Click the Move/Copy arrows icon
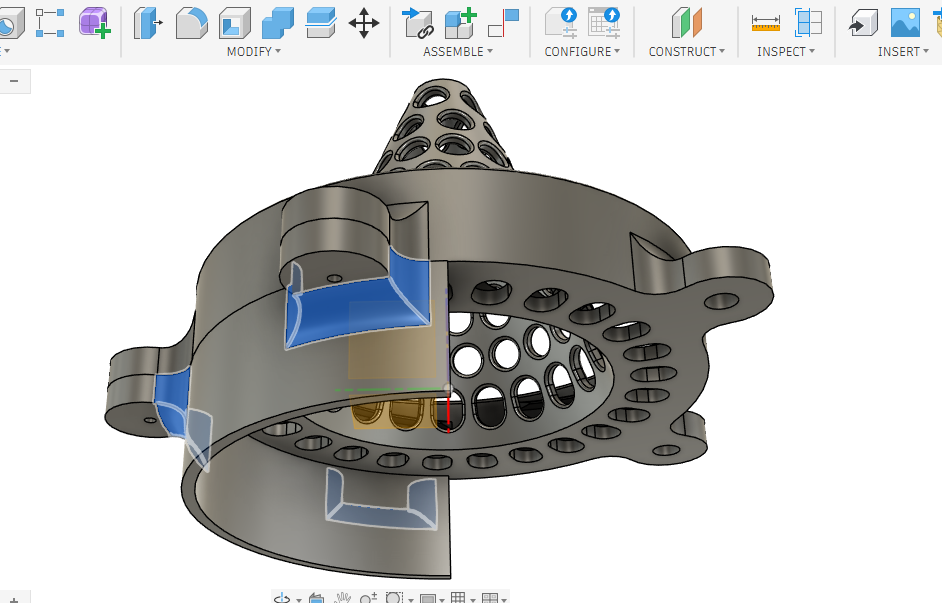Viewport: 942px width, 603px height. (363, 22)
